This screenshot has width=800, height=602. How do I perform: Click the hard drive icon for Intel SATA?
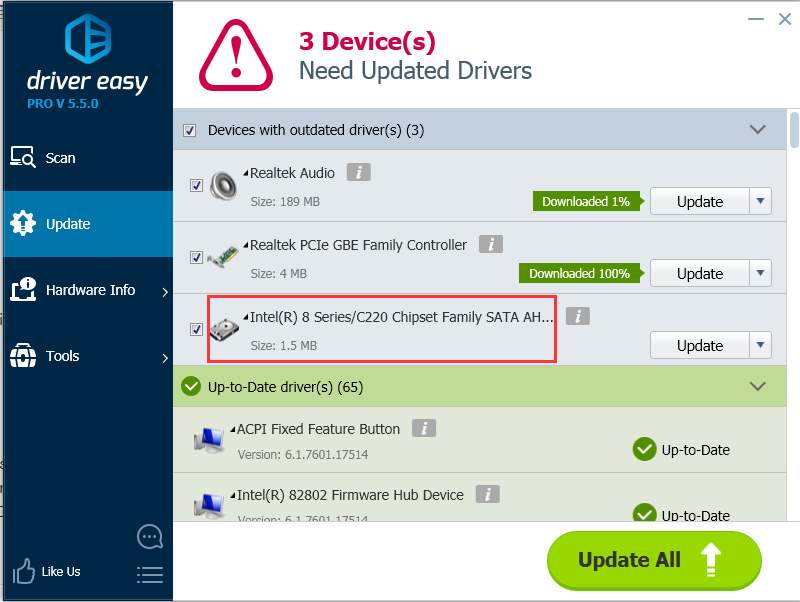click(224, 329)
